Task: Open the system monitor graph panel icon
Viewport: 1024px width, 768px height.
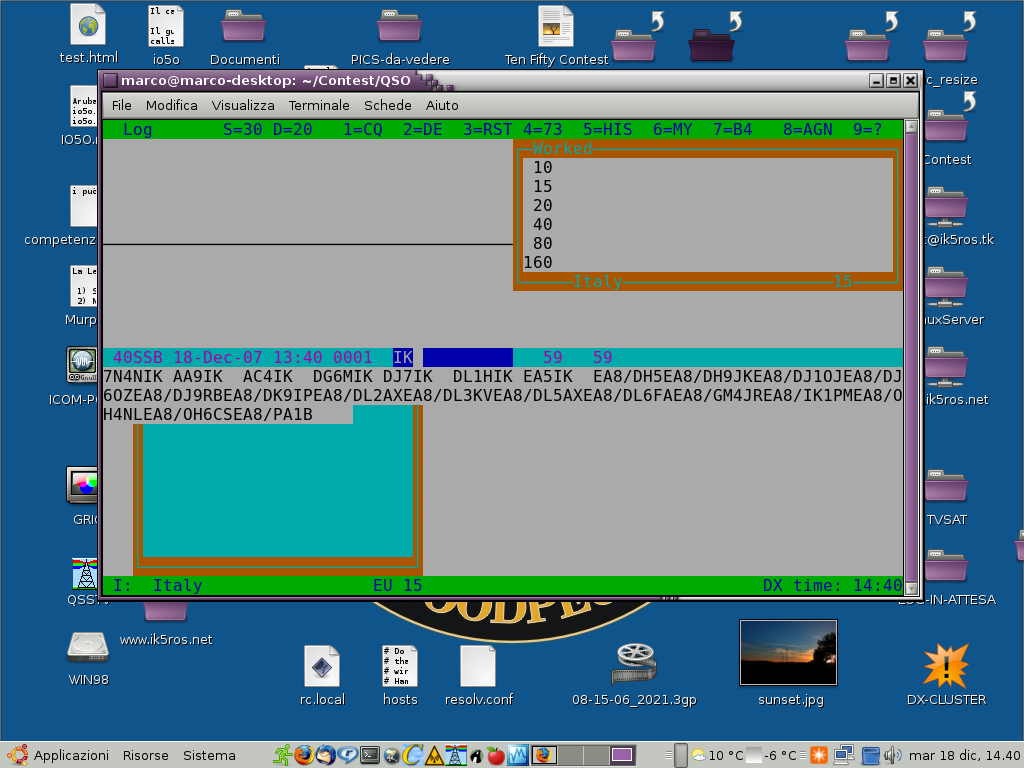Action: 517,756
